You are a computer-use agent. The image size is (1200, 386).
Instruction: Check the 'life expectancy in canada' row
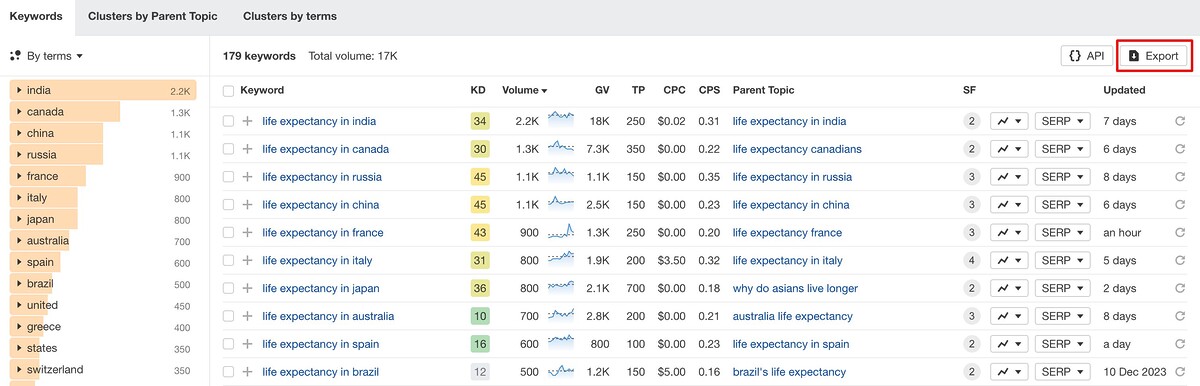(x=229, y=149)
